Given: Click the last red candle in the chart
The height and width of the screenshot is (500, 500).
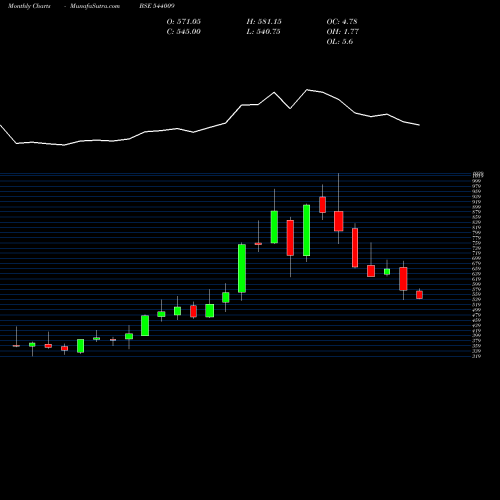Looking at the screenshot, I should pos(419,295).
